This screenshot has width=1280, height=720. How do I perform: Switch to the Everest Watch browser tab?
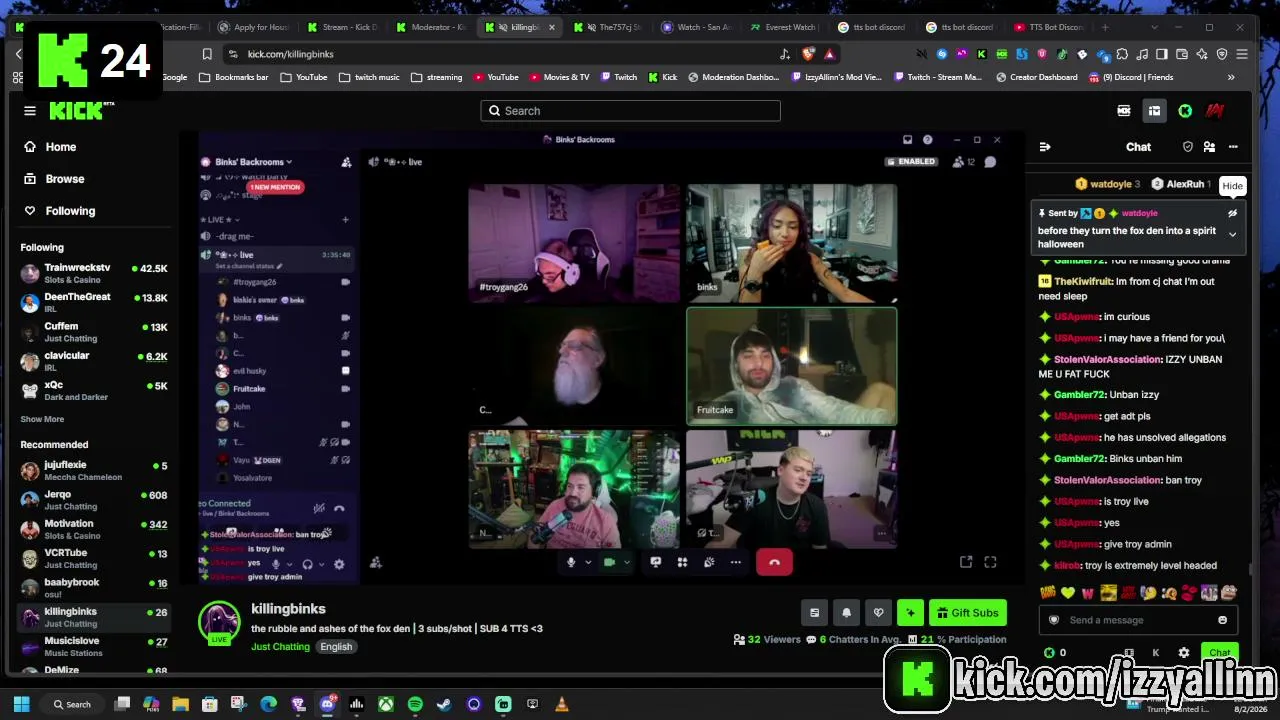pos(783,27)
